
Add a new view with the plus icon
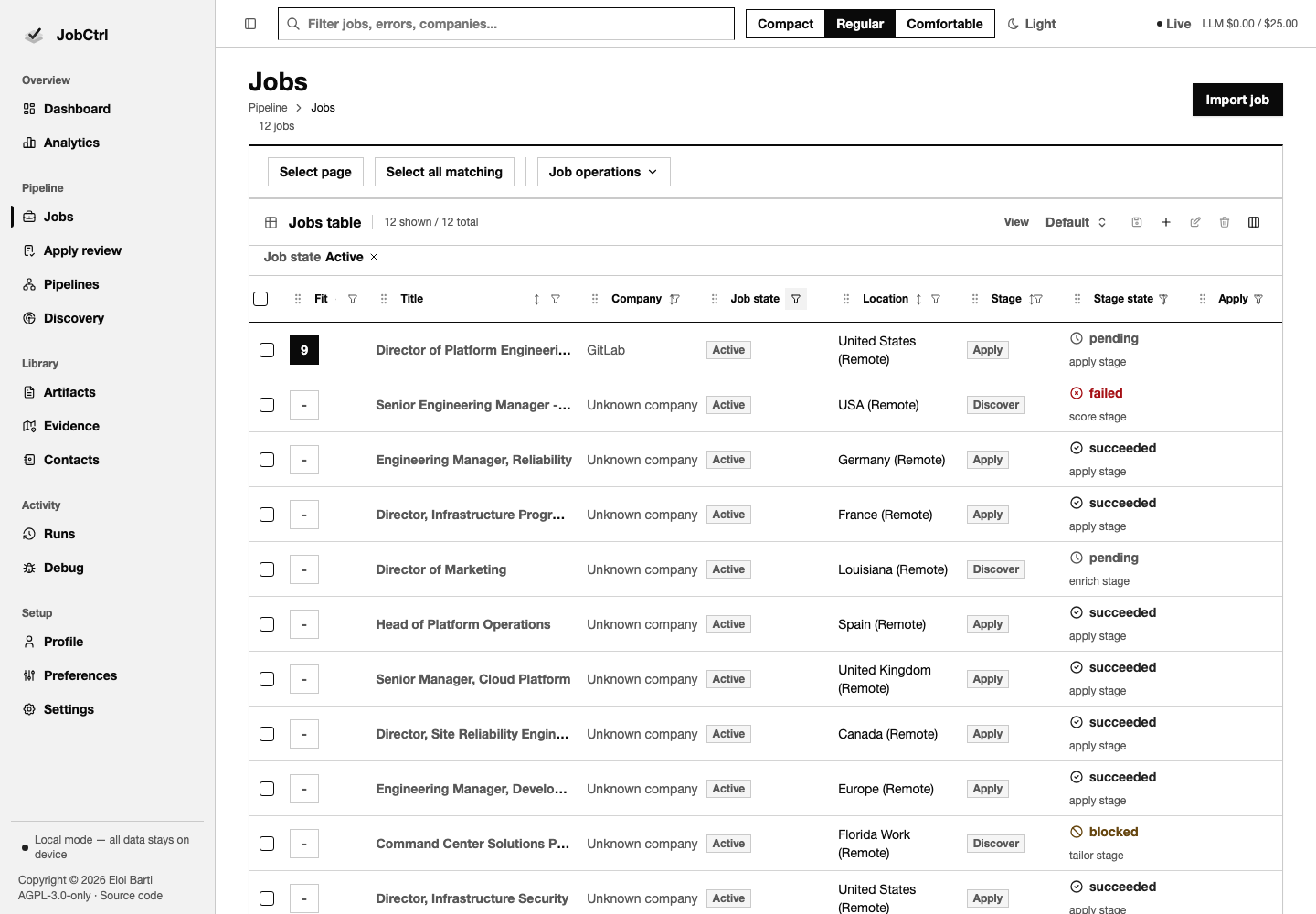pyautogui.click(x=1166, y=222)
